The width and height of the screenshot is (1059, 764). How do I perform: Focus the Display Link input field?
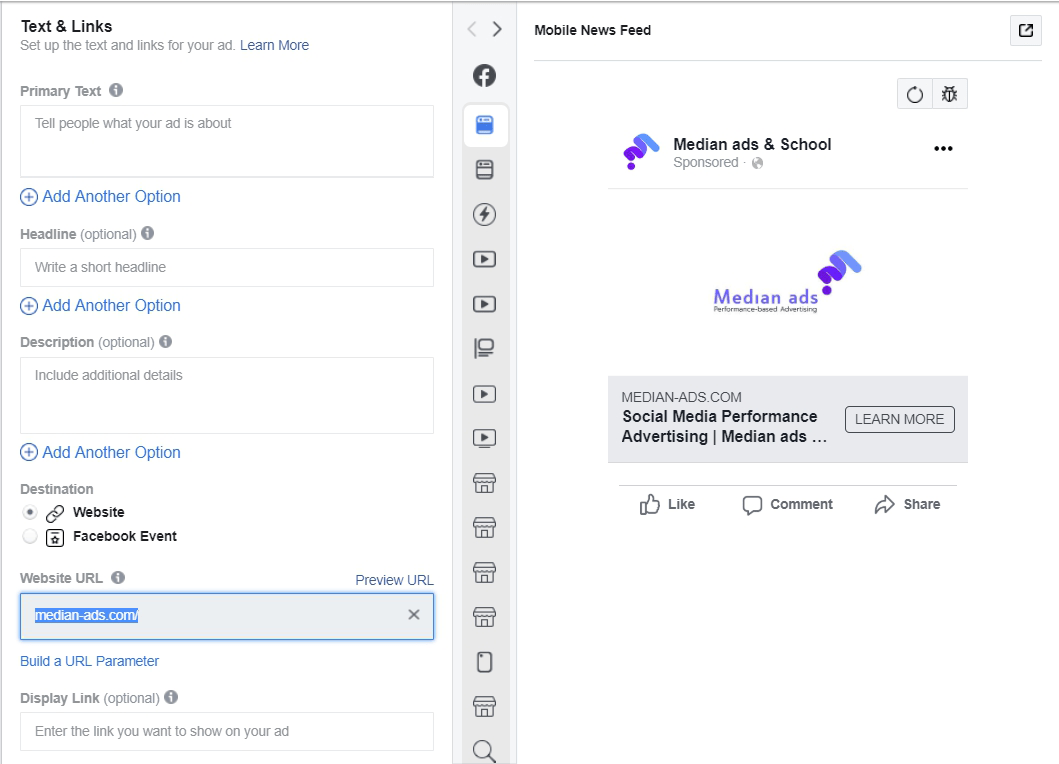click(x=227, y=732)
